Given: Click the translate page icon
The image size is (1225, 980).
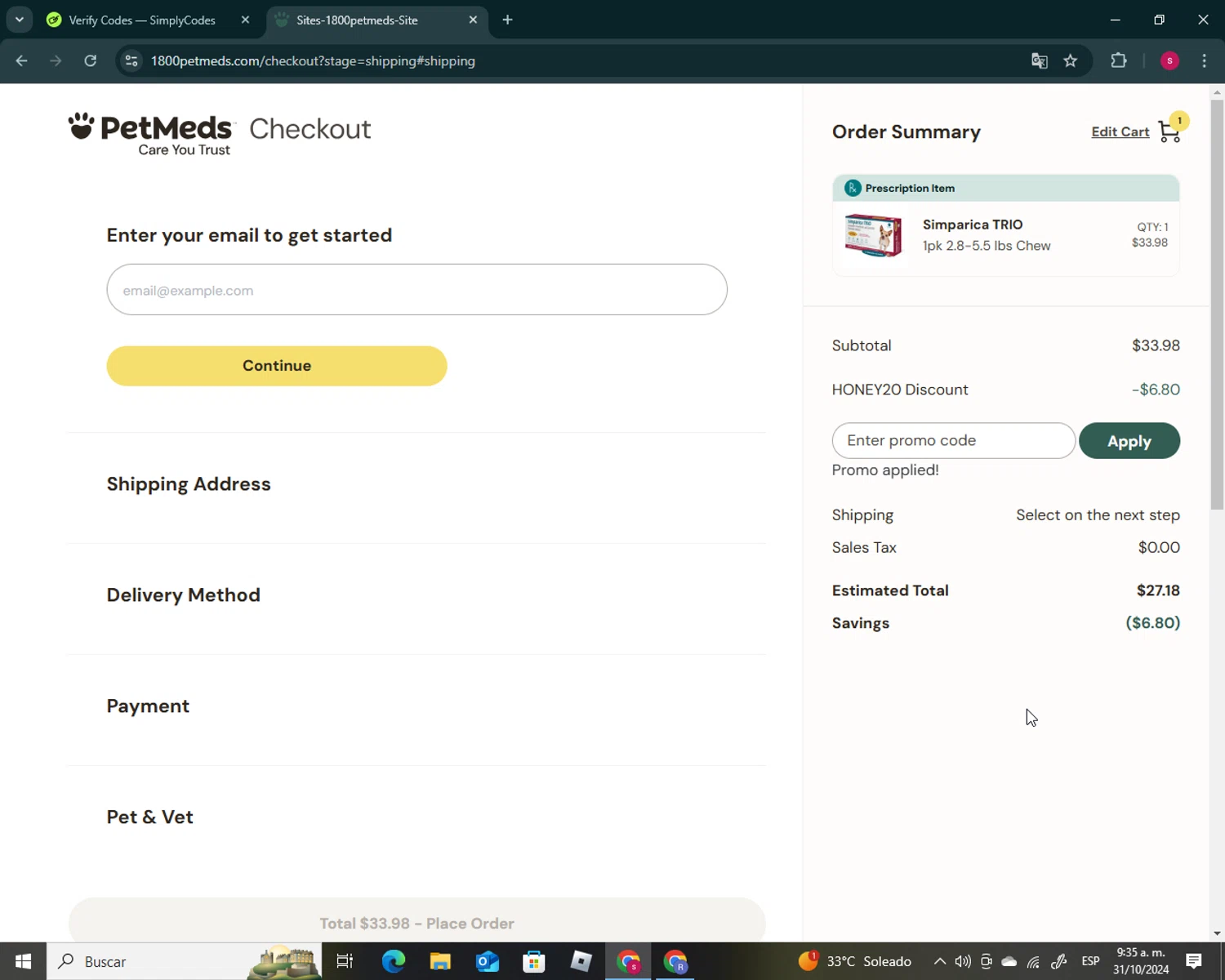Looking at the screenshot, I should 1039,60.
